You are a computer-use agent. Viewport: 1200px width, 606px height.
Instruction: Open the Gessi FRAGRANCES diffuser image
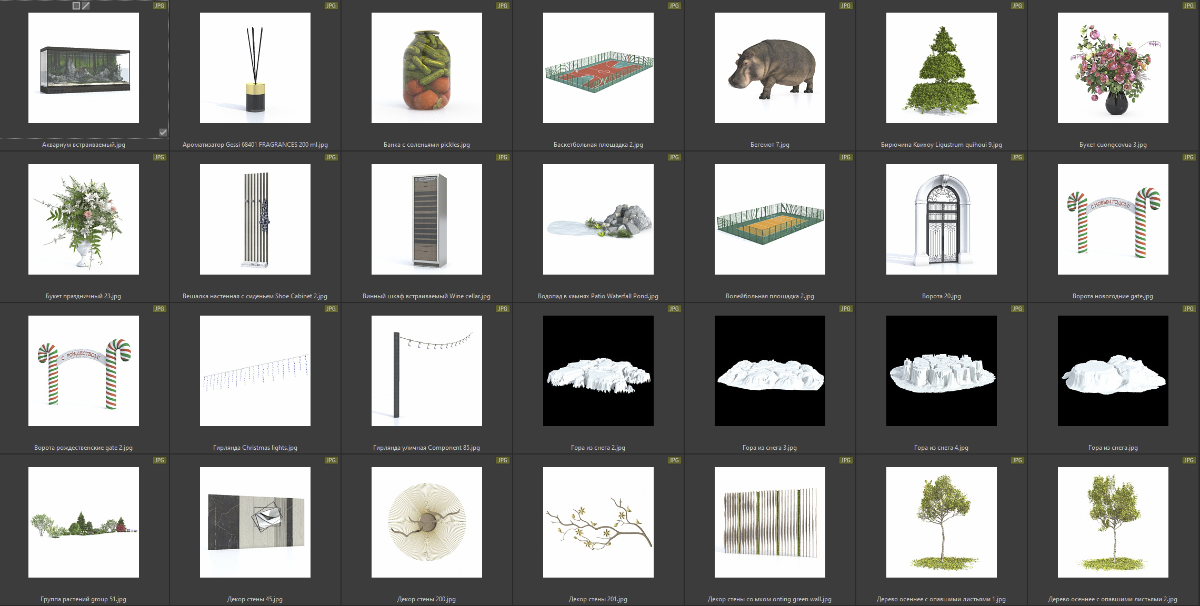pos(255,68)
